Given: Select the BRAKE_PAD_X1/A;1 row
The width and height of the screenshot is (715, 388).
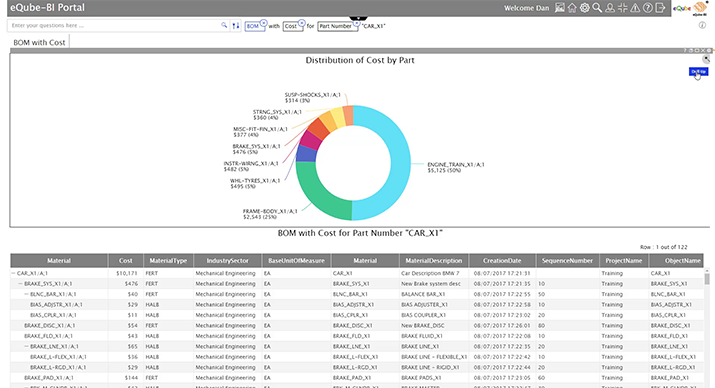Looking at the screenshot, I should (357, 378).
